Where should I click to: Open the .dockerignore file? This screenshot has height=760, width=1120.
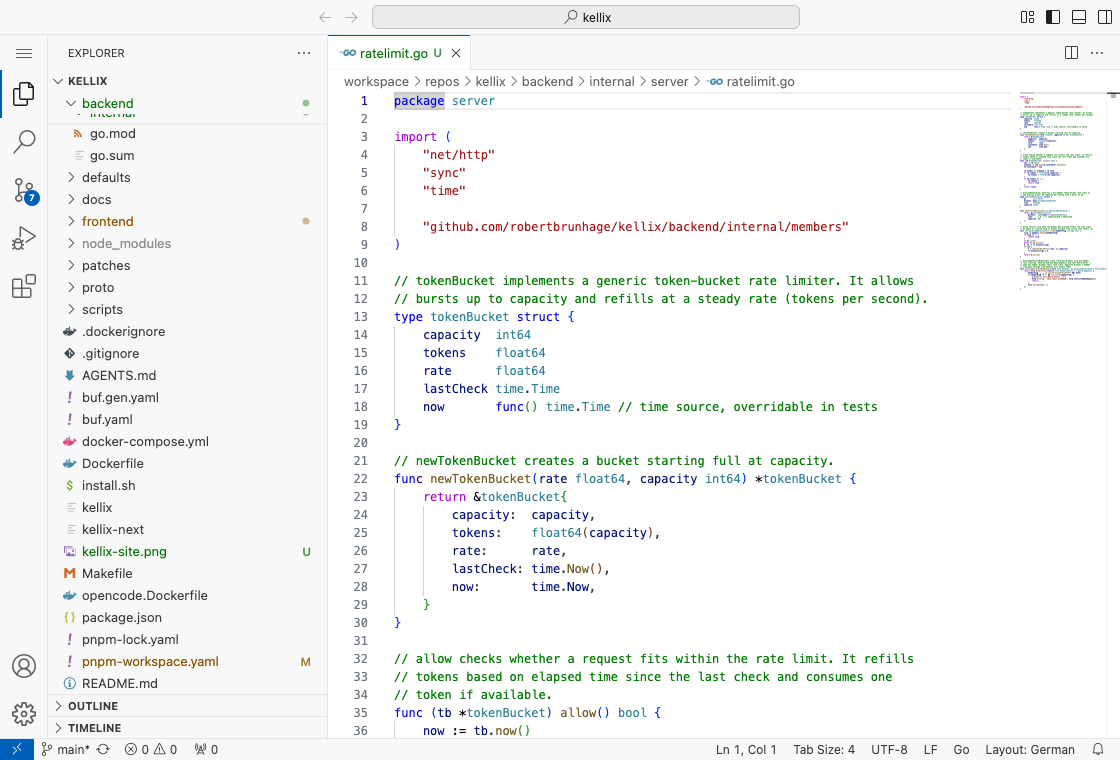(188, 331)
